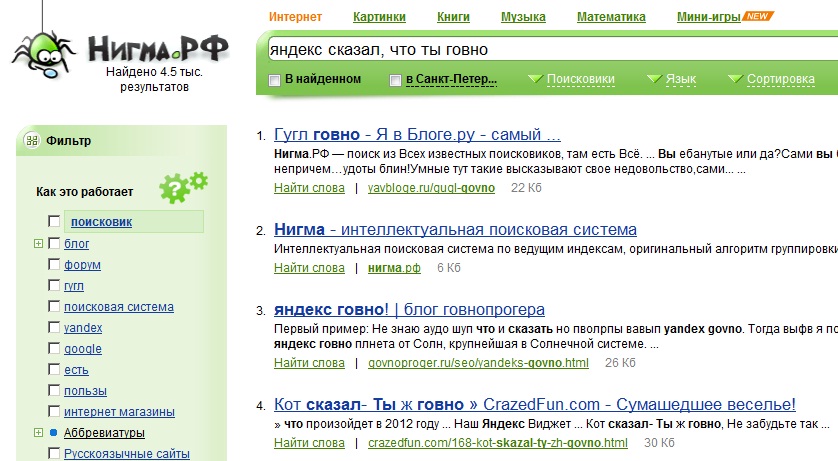
Task: Check the 'поисковая система' filter checkbox
Action: pos(54,307)
